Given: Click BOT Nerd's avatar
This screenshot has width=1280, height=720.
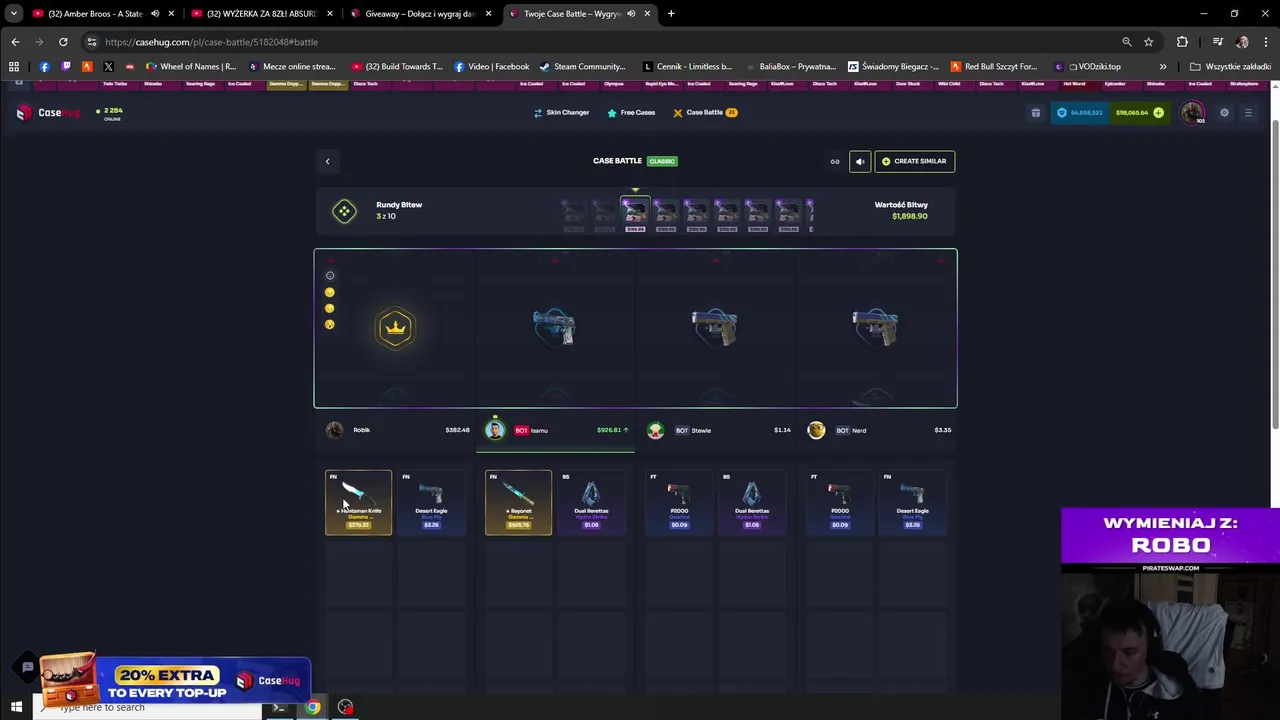Looking at the screenshot, I should (x=816, y=430).
